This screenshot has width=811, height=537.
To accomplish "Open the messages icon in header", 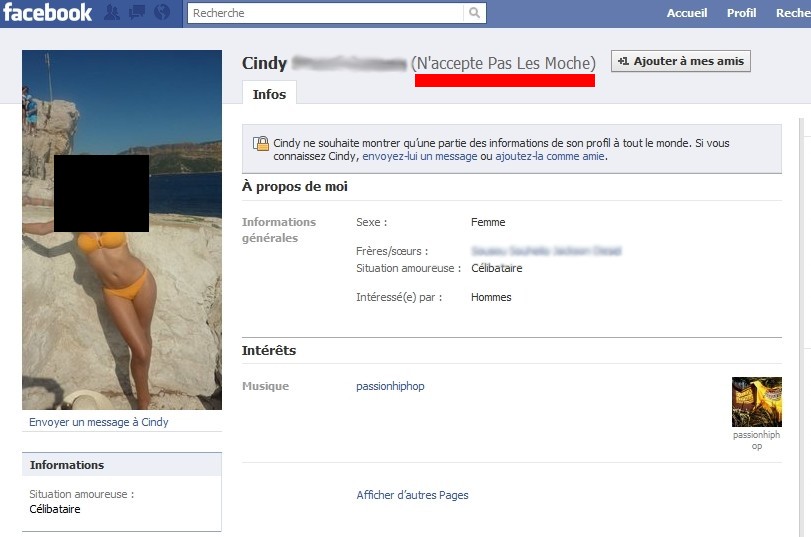I will pyautogui.click(x=137, y=12).
